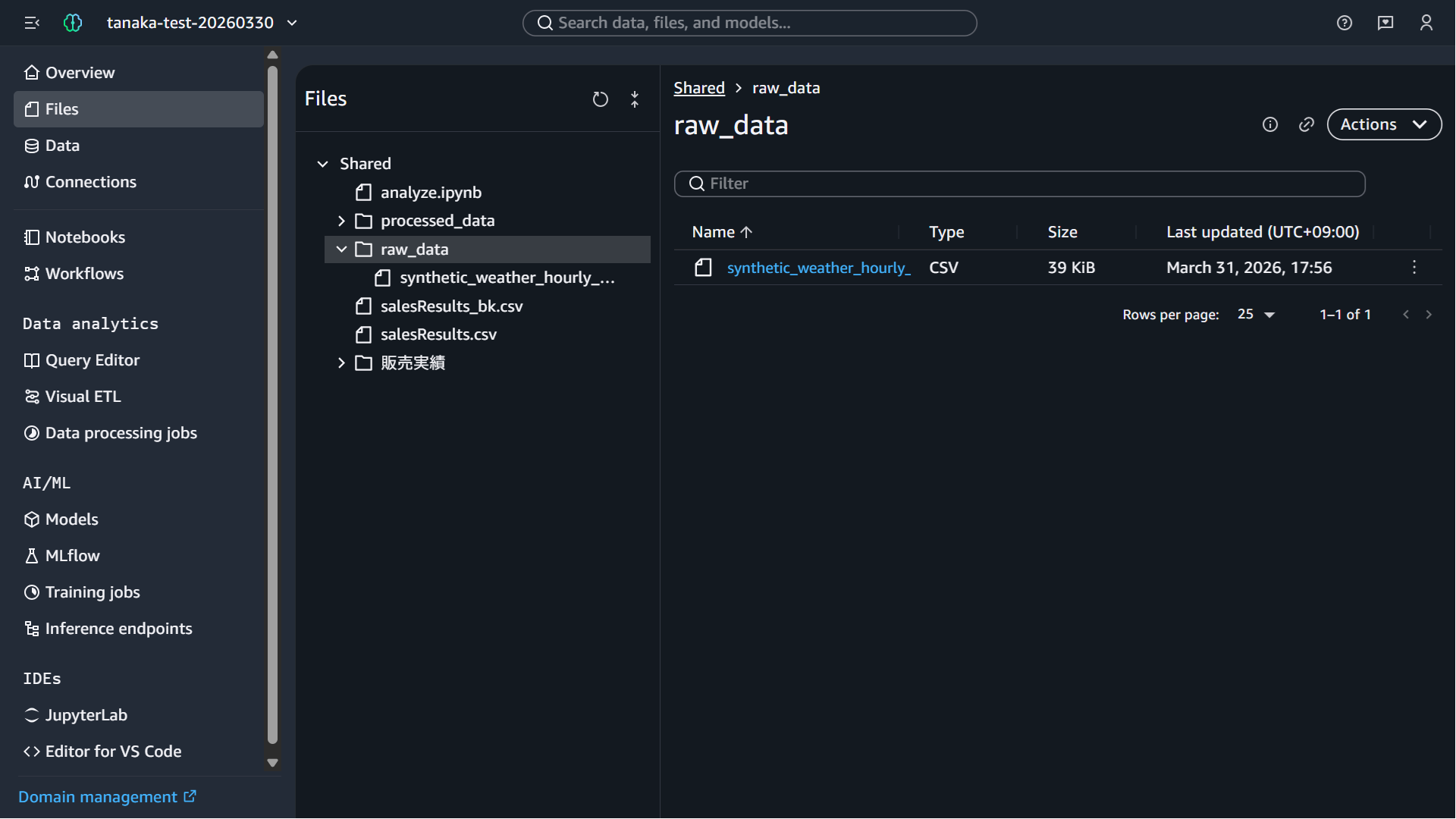The image size is (1456, 819).
Task: Open Training jobs in sidebar
Action: click(x=139, y=592)
